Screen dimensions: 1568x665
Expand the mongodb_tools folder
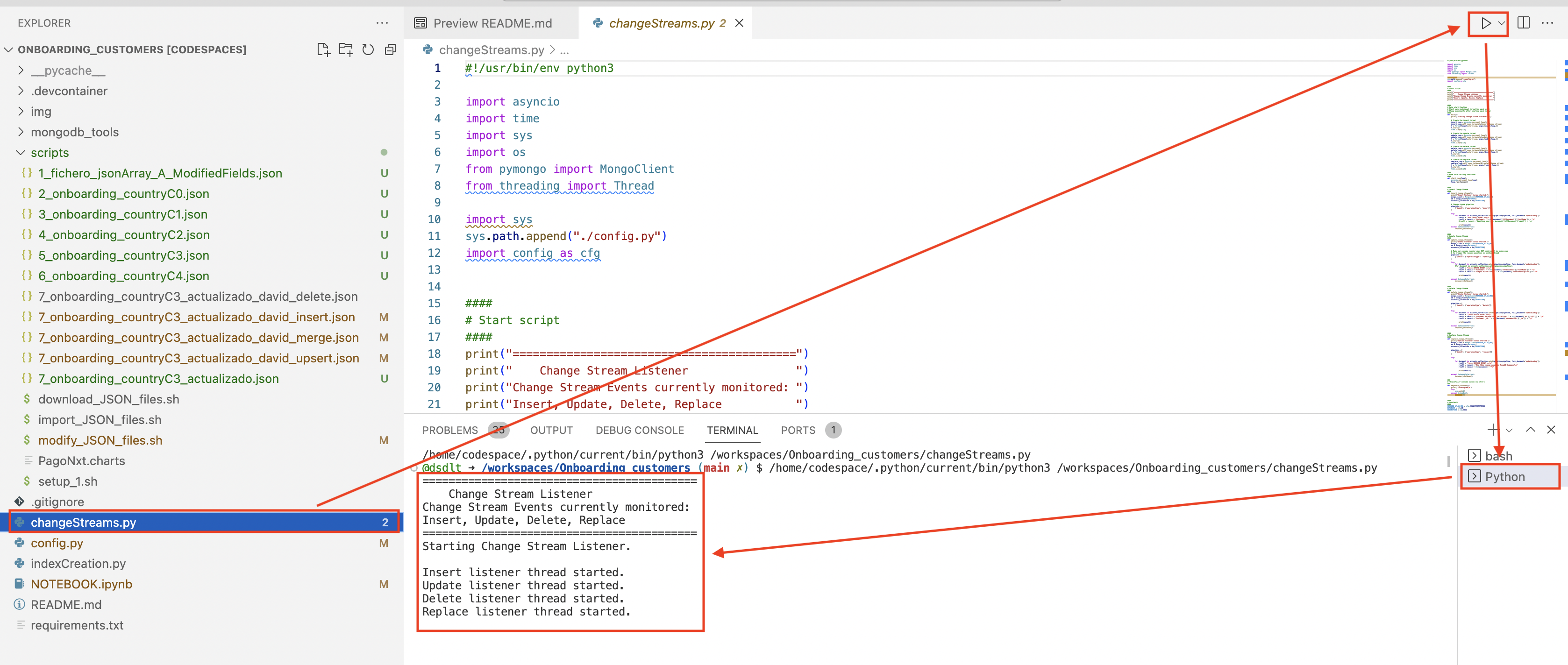(x=74, y=131)
